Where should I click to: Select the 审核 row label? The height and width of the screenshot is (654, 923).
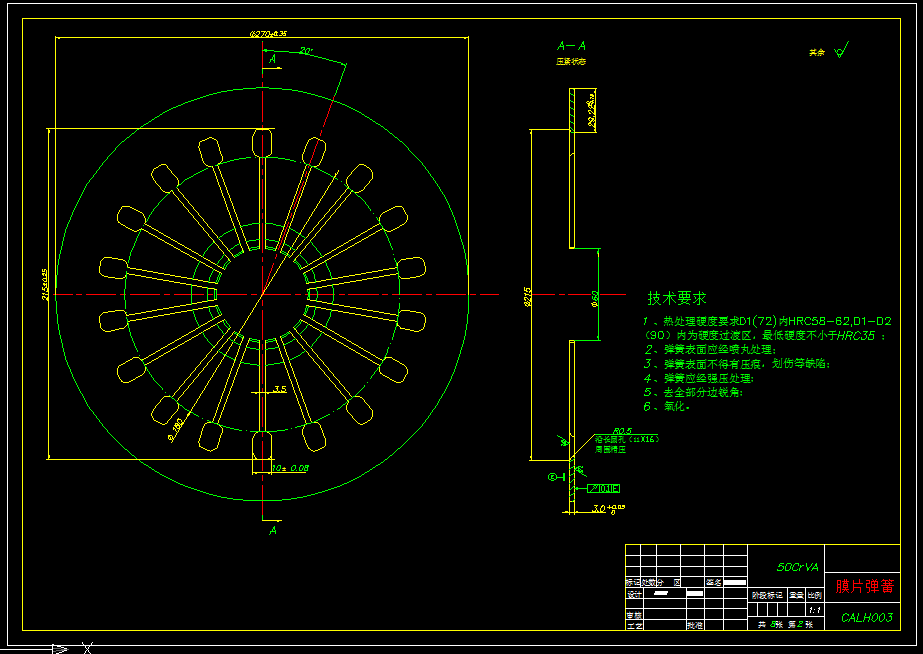pos(633,615)
